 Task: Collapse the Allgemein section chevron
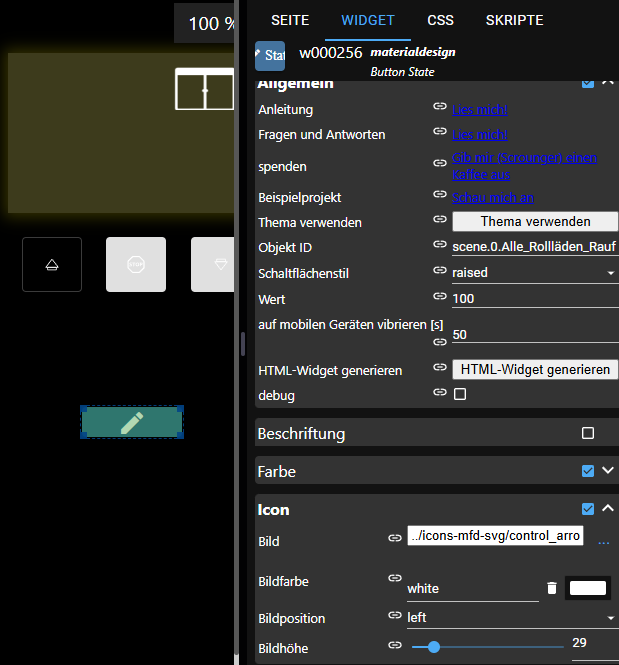point(608,82)
